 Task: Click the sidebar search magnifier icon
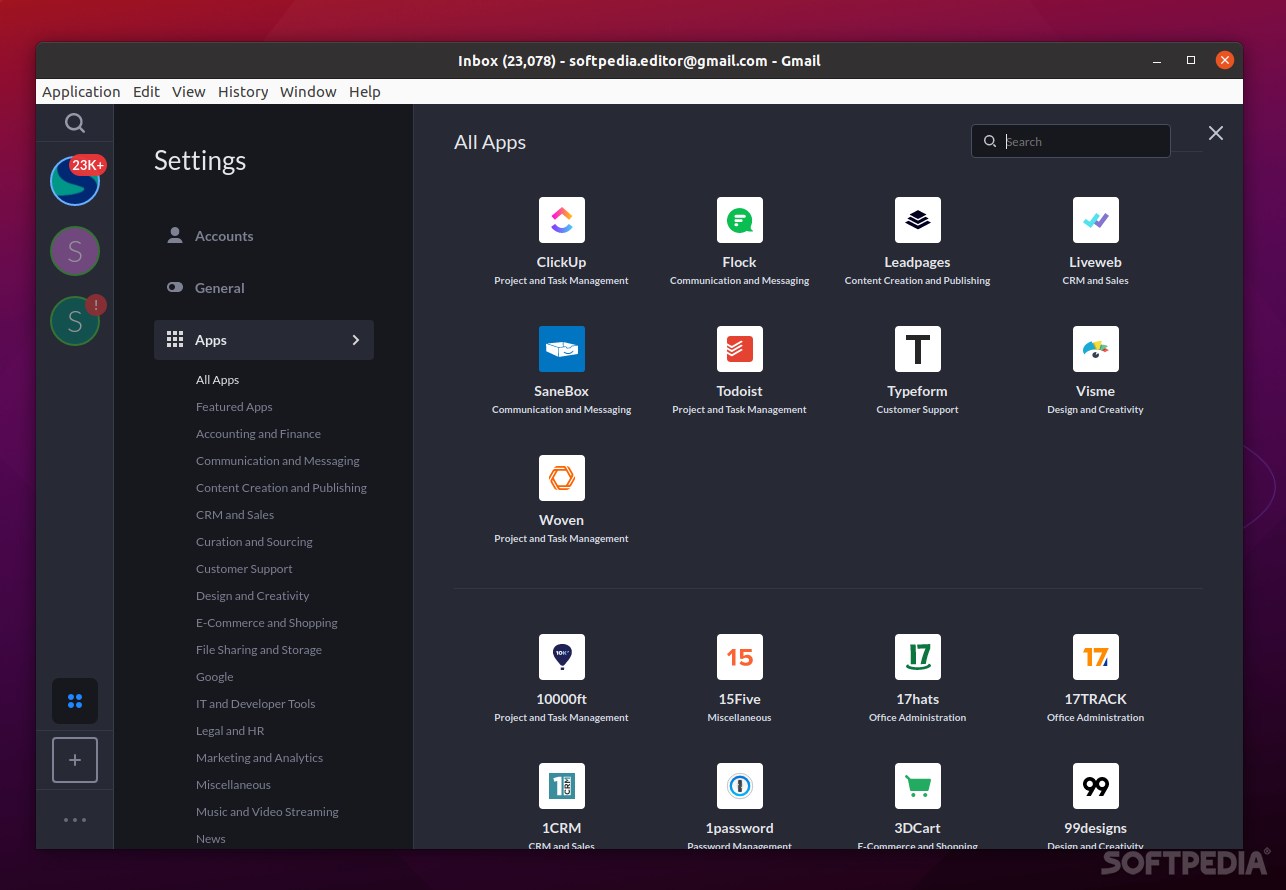(75, 123)
